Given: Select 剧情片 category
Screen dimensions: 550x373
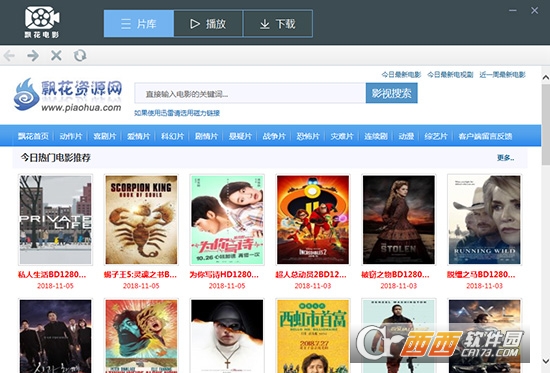Looking at the screenshot, I should (206, 136).
